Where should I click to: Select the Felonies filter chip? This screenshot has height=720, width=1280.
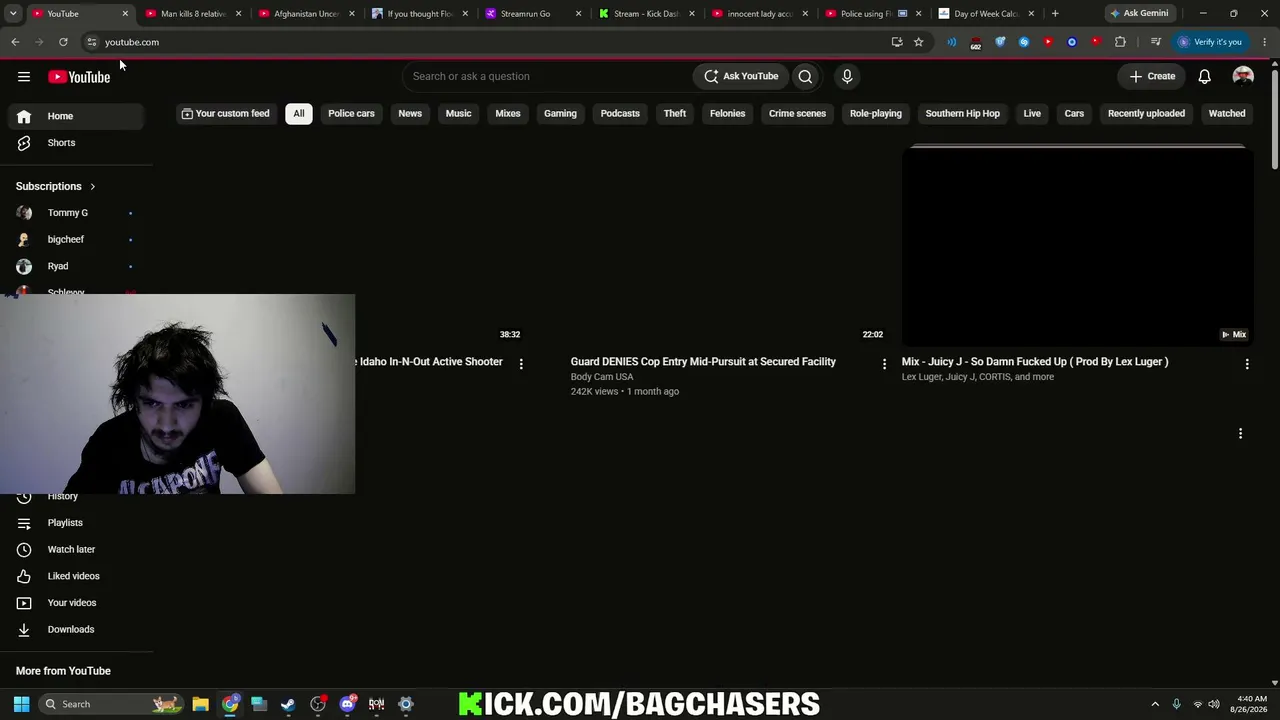pos(728,114)
